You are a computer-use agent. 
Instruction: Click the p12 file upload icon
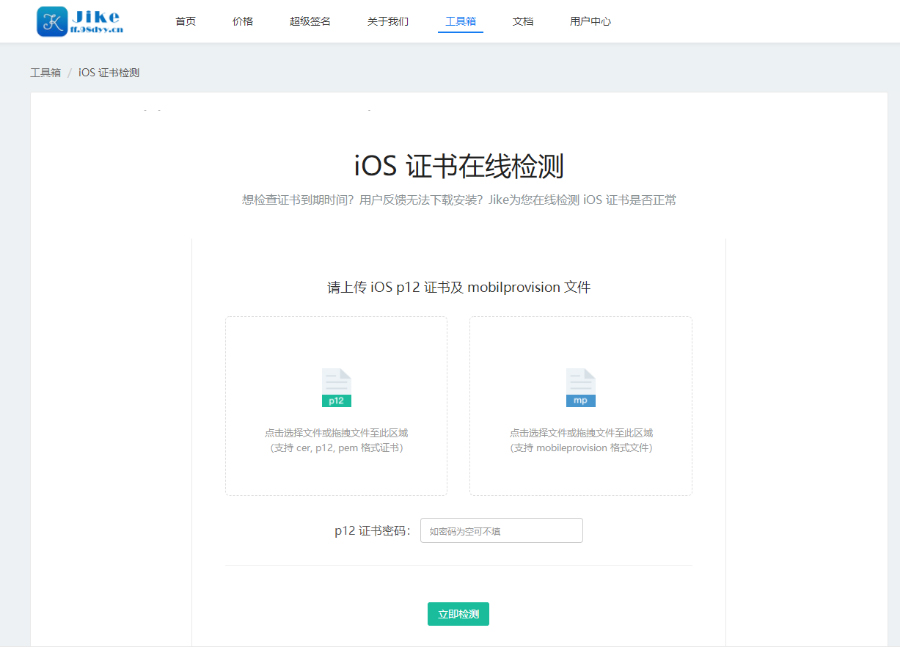point(336,388)
